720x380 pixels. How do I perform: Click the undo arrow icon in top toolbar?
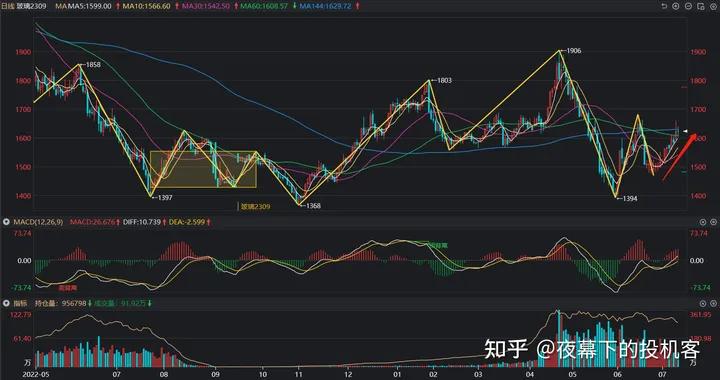click(664, 6)
